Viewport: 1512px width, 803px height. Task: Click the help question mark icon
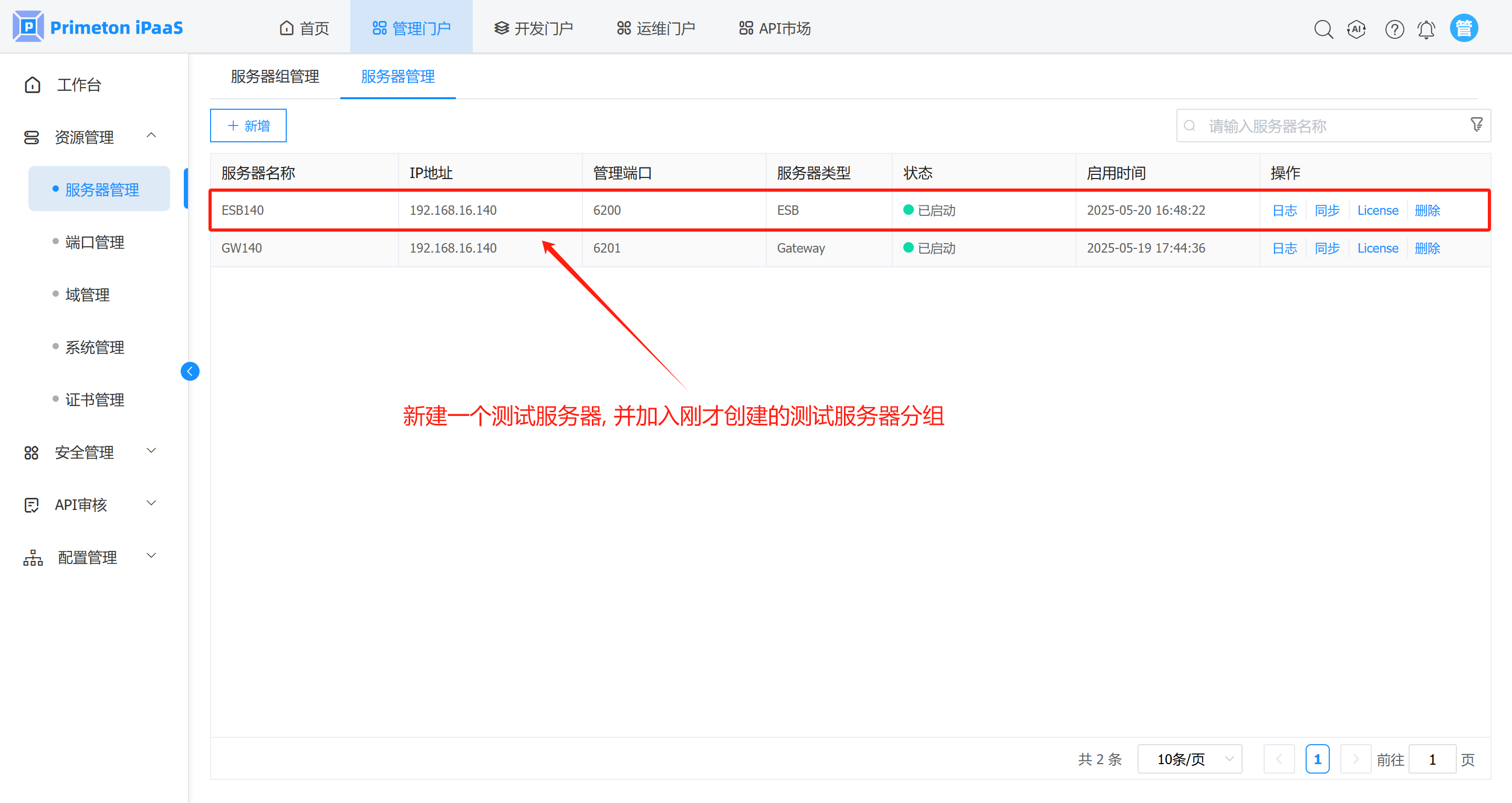tap(1394, 29)
